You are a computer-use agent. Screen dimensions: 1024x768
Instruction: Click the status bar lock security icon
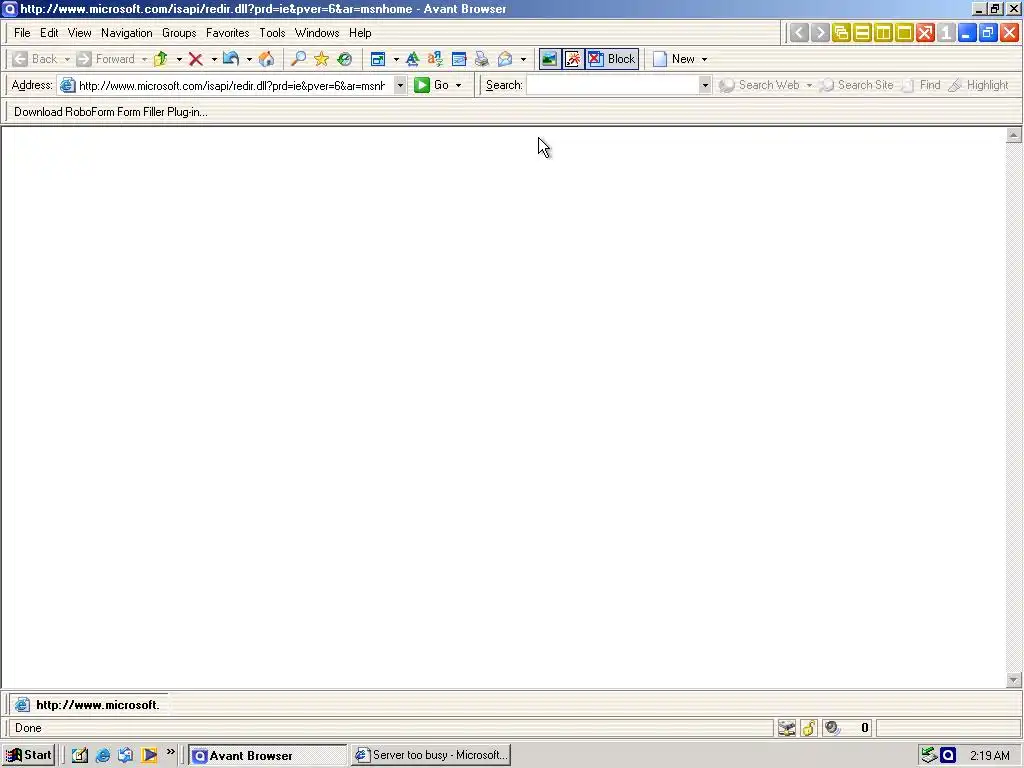click(808, 728)
